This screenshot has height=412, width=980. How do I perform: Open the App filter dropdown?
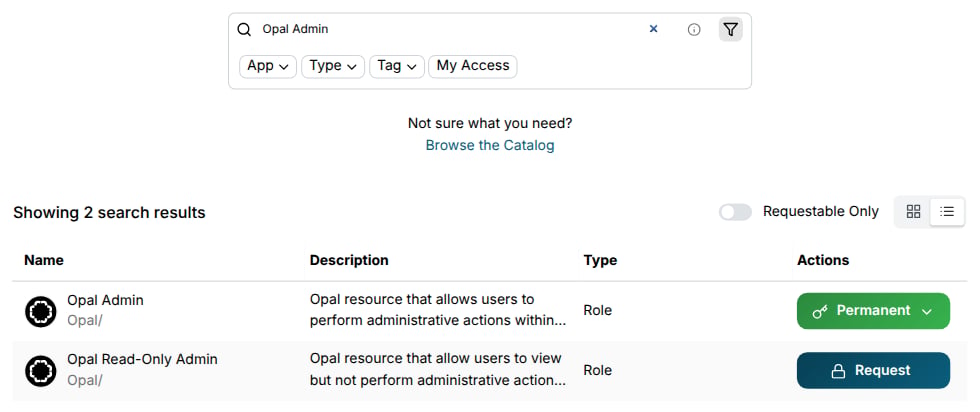pyautogui.click(x=268, y=66)
